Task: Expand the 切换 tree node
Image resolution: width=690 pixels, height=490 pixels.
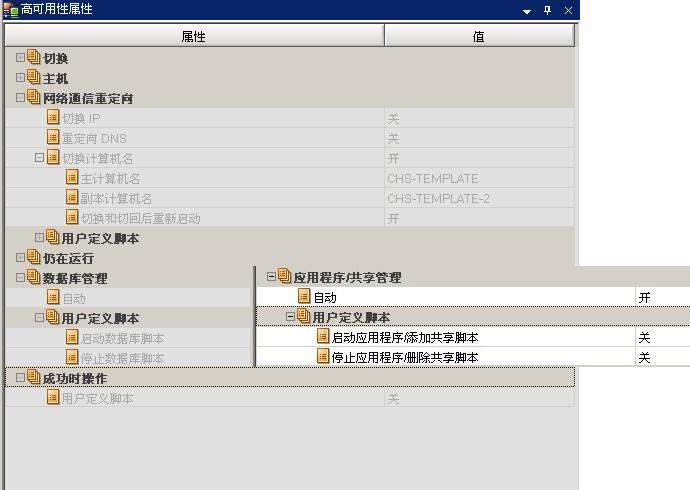Action: coord(20,57)
